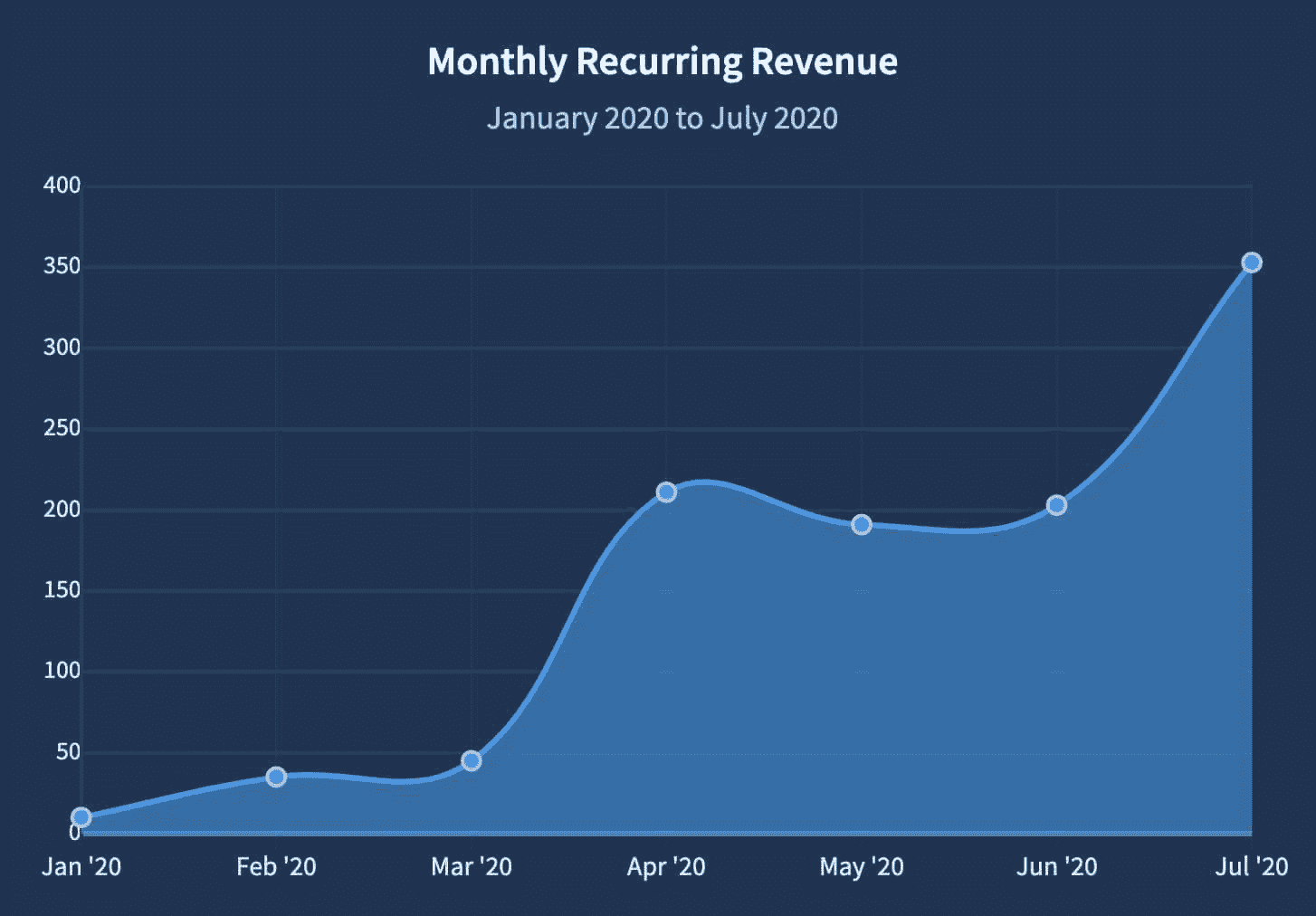
Task: Click the "Monthly Recurring Revenue" chart title
Action: [x=663, y=62]
